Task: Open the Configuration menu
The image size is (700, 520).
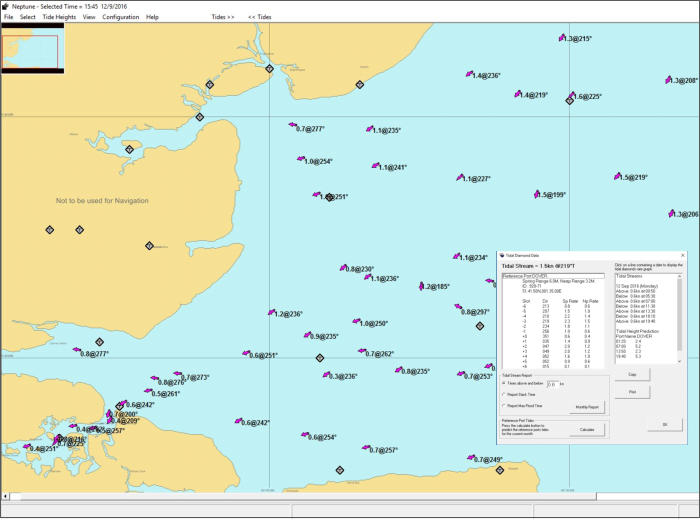Action: [120, 17]
